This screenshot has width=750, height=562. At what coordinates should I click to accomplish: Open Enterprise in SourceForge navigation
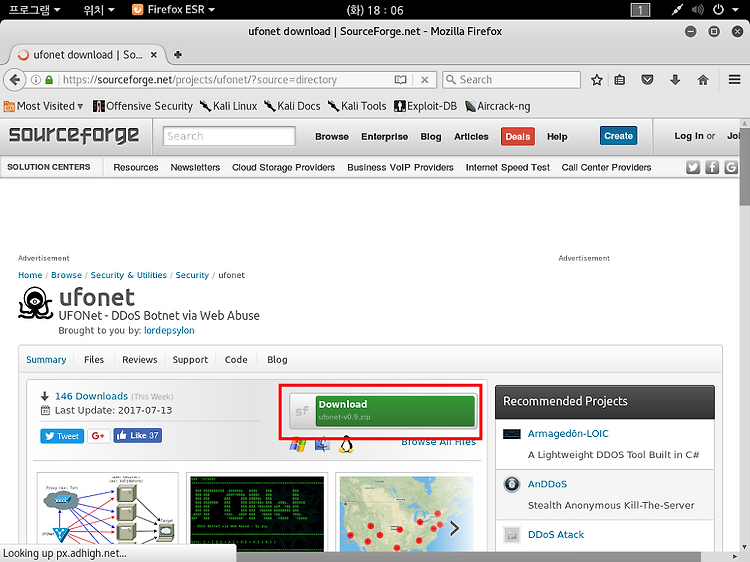(384, 137)
